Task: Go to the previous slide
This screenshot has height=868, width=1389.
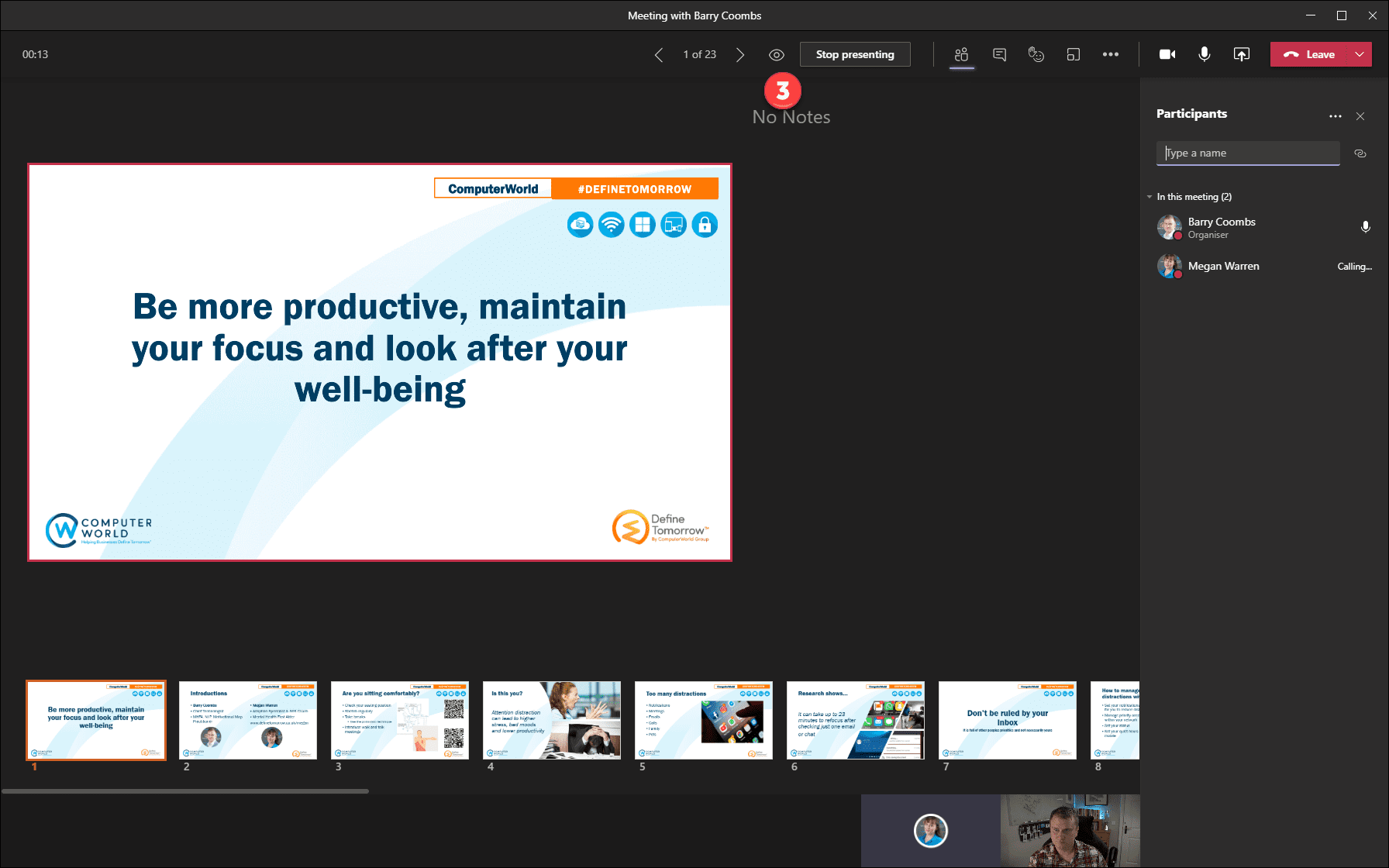Action: click(659, 55)
